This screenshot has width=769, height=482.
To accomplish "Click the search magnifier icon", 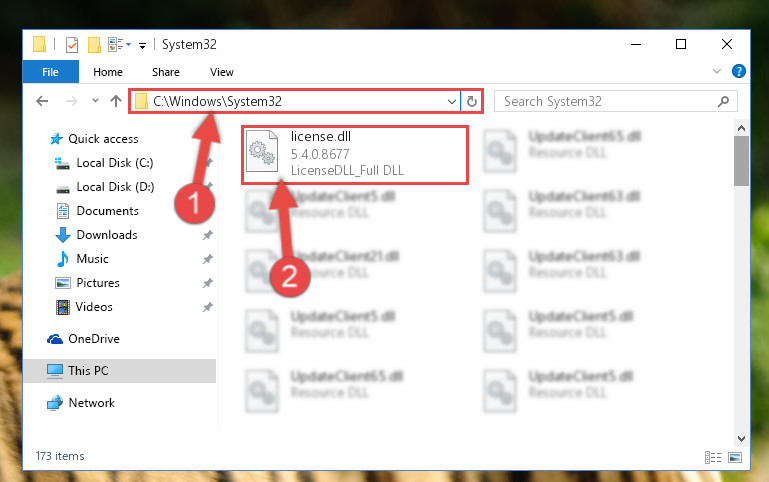I will [723, 101].
